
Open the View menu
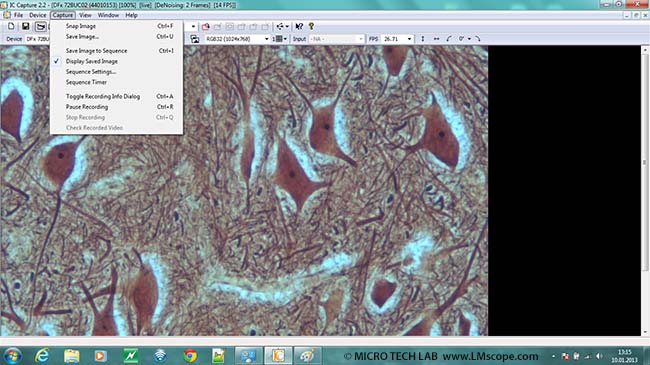(x=85, y=15)
